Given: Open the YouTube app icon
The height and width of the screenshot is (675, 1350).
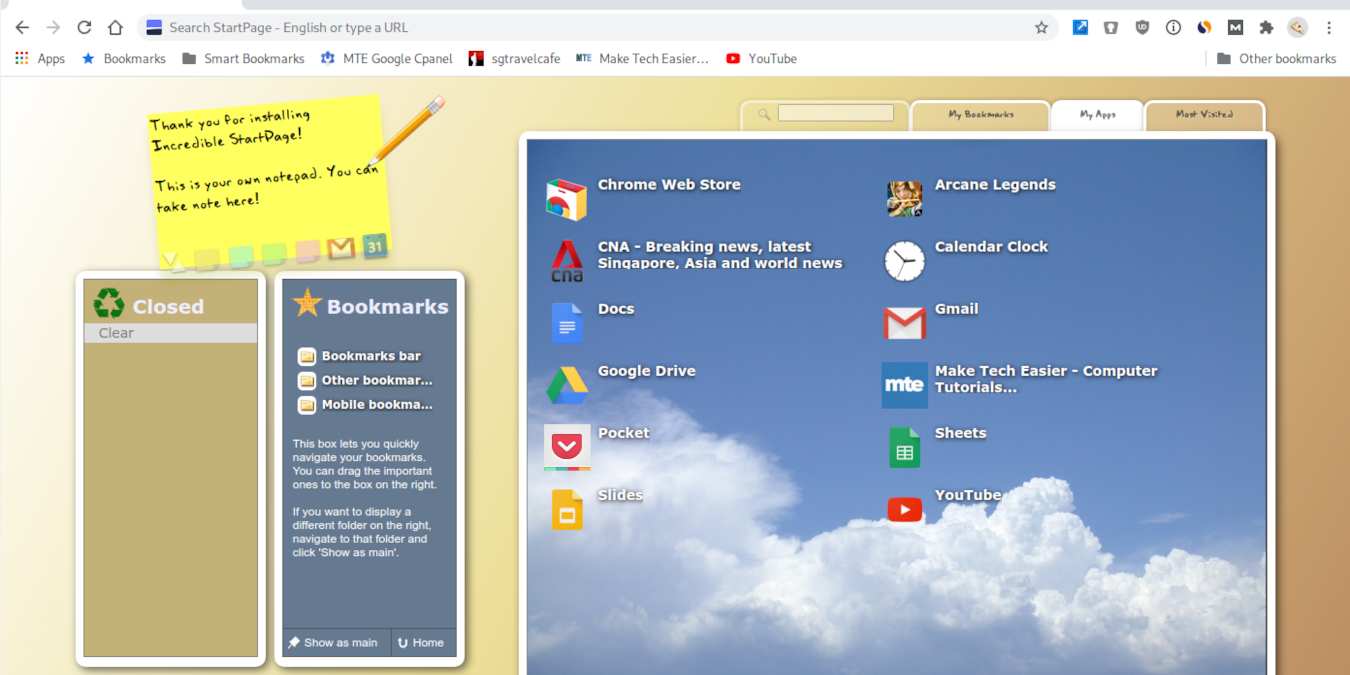Looking at the screenshot, I should (x=903, y=508).
